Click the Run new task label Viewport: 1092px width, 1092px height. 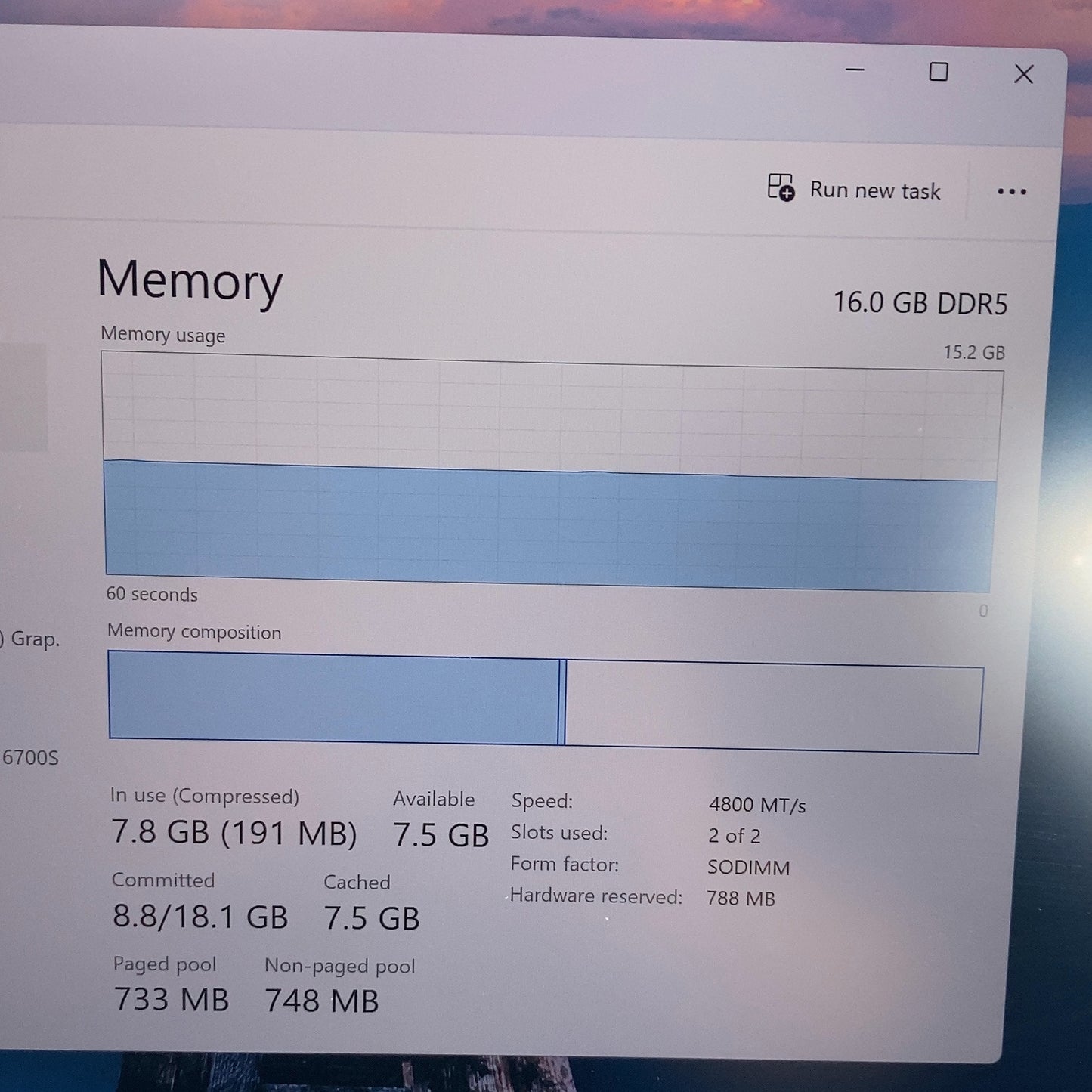(875, 190)
